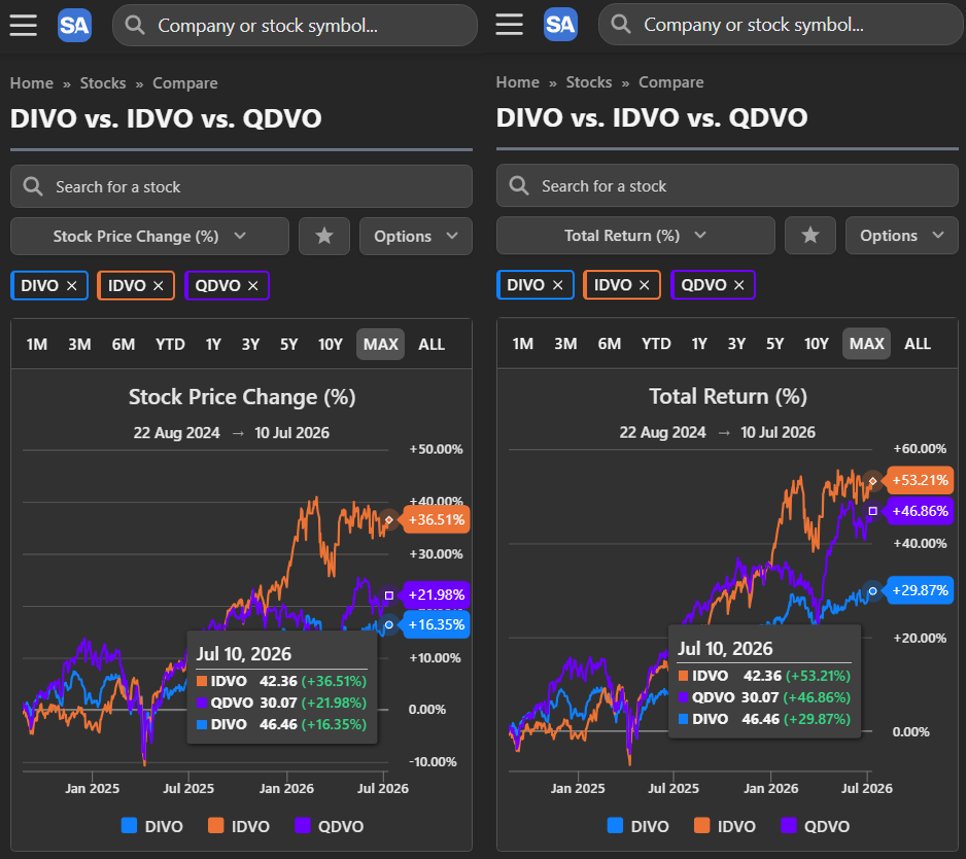966x859 pixels.
Task: Go to Home breadcrumb link in right panel
Action: pos(518,83)
